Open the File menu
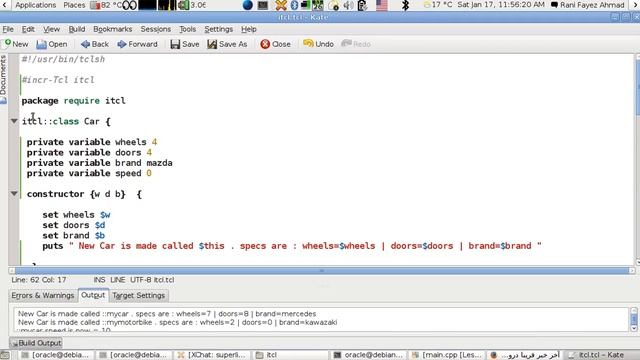The height and width of the screenshot is (360, 640). [8, 29]
